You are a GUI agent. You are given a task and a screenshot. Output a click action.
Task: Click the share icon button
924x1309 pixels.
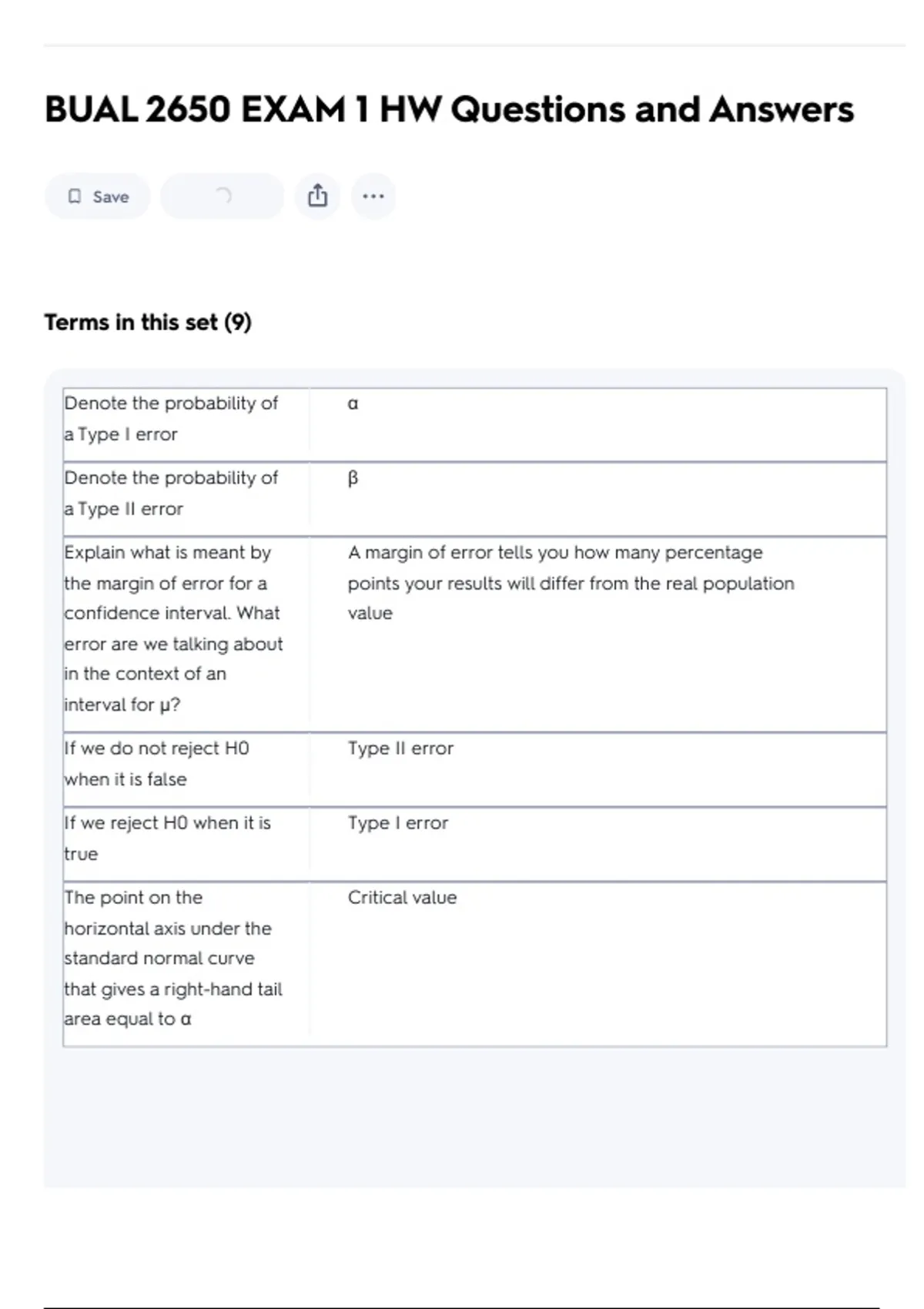317,196
